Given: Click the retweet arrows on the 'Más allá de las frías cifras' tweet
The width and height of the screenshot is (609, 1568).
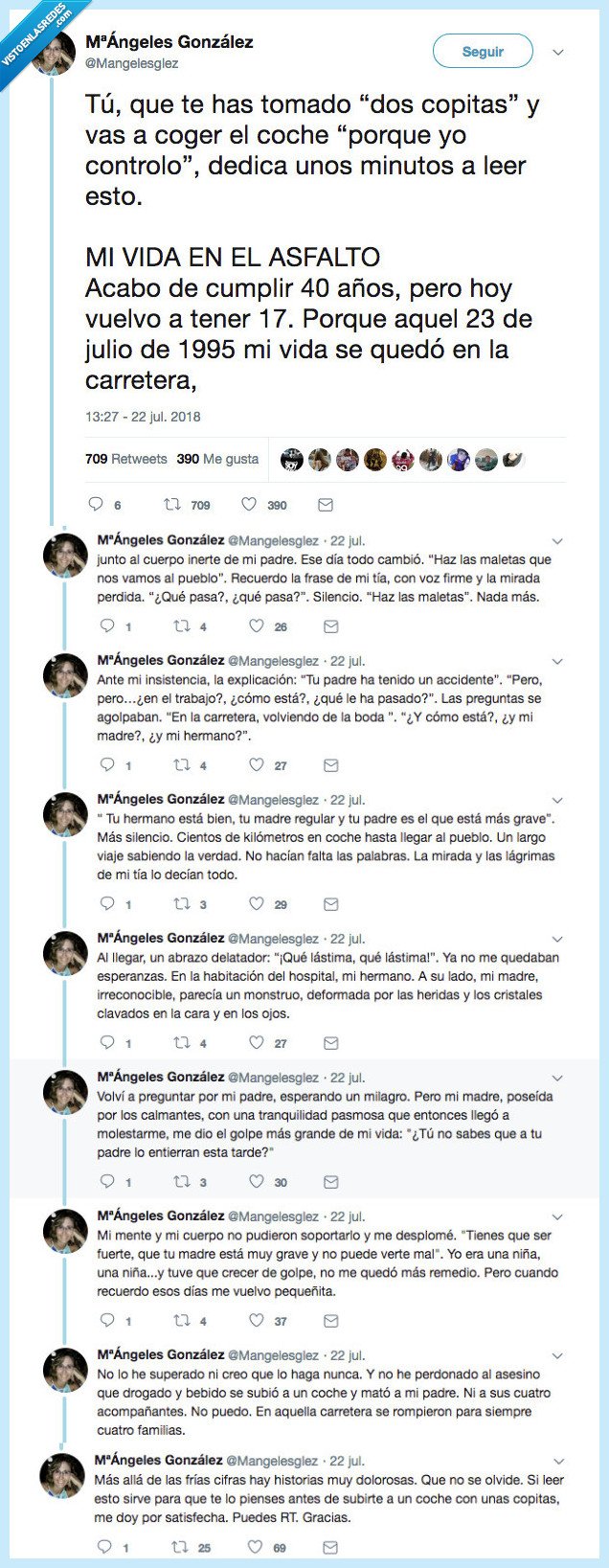Looking at the screenshot, I should (177, 1546).
